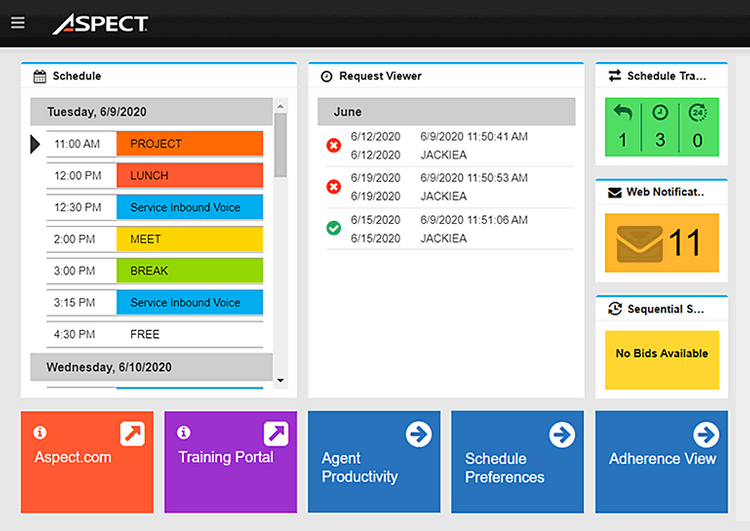Select the denied request dated 6/12/2020
The image size is (750, 531).
click(446, 145)
